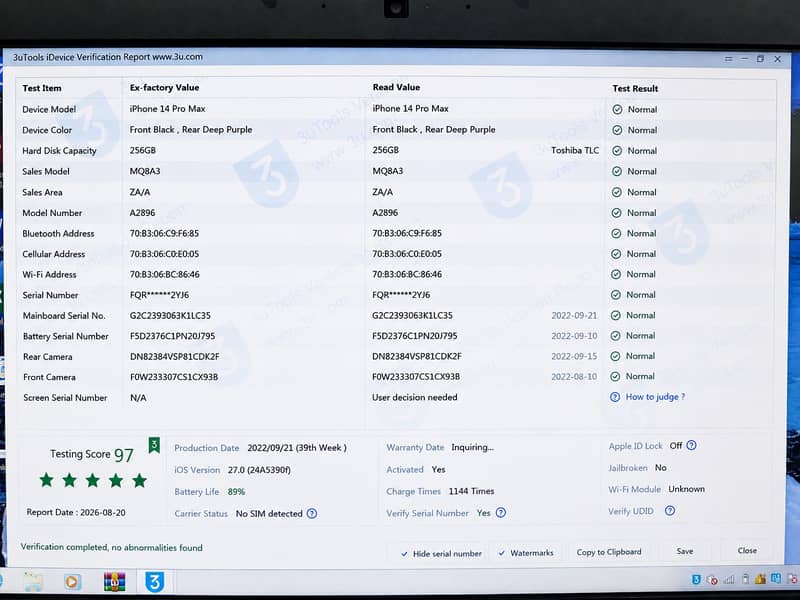Click Sales Area Normal check icon
This screenshot has width=800, height=600.
point(617,192)
